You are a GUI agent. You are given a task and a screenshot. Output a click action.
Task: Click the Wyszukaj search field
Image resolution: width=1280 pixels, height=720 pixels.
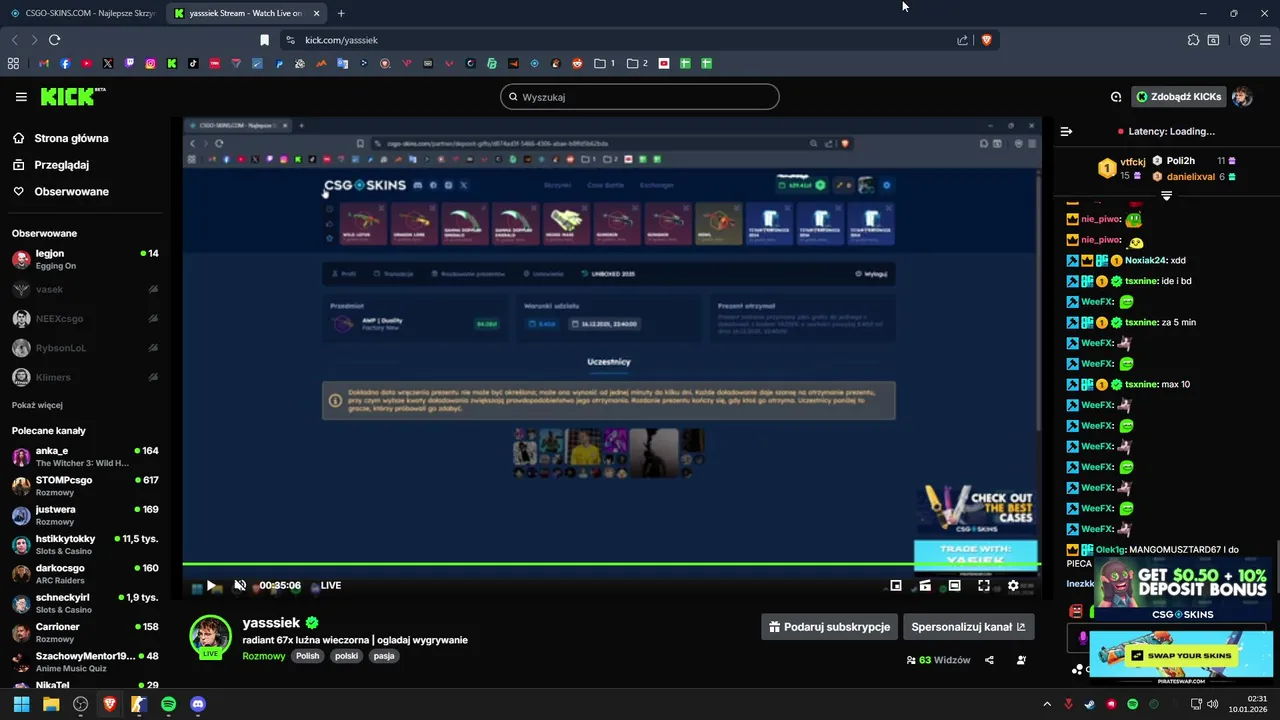[640, 97]
